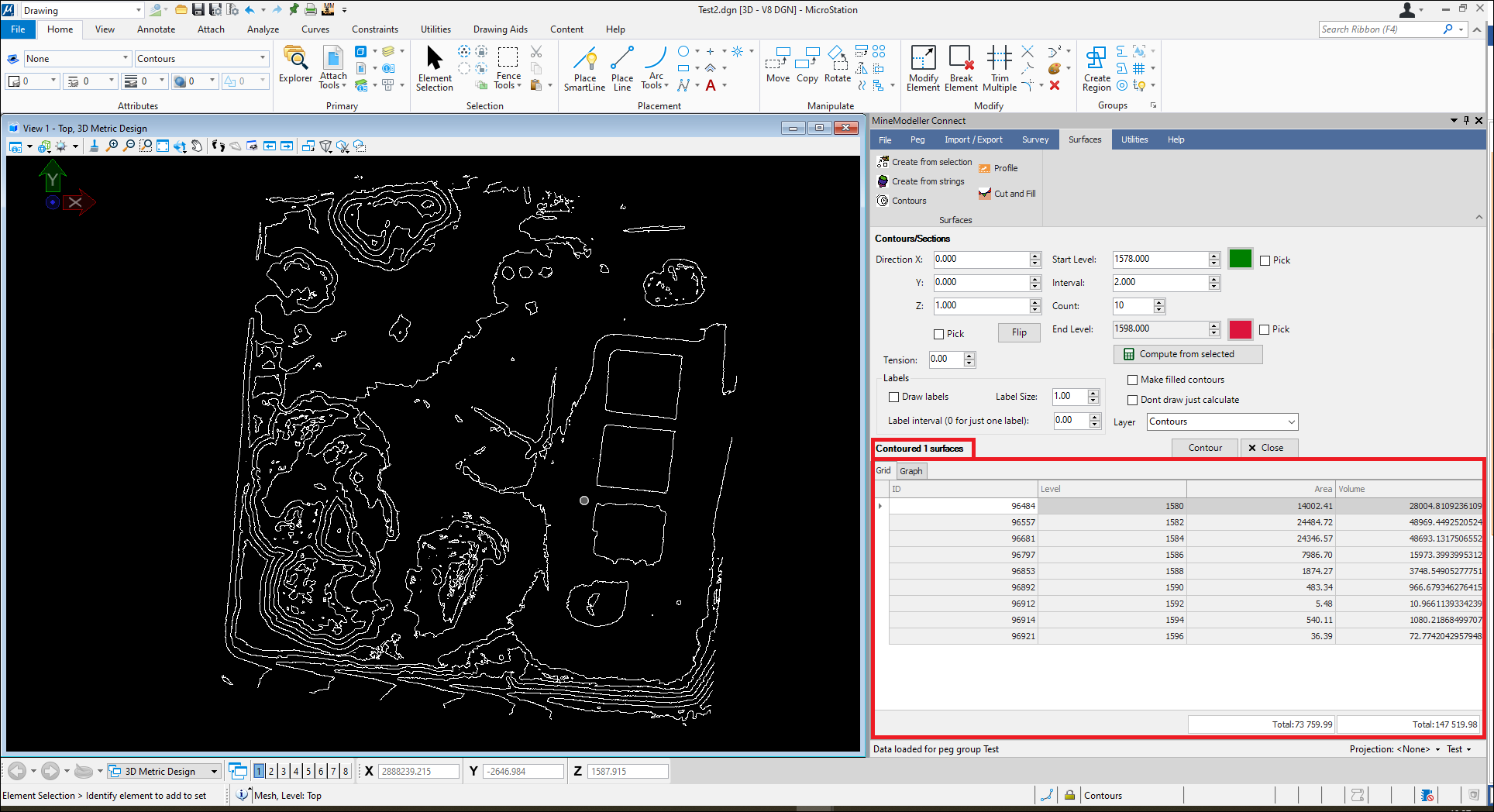The height and width of the screenshot is (812, 1494).
Task: Click the green Start Level color swatch
Action: pyautogui.click(x=1240, y=259)
